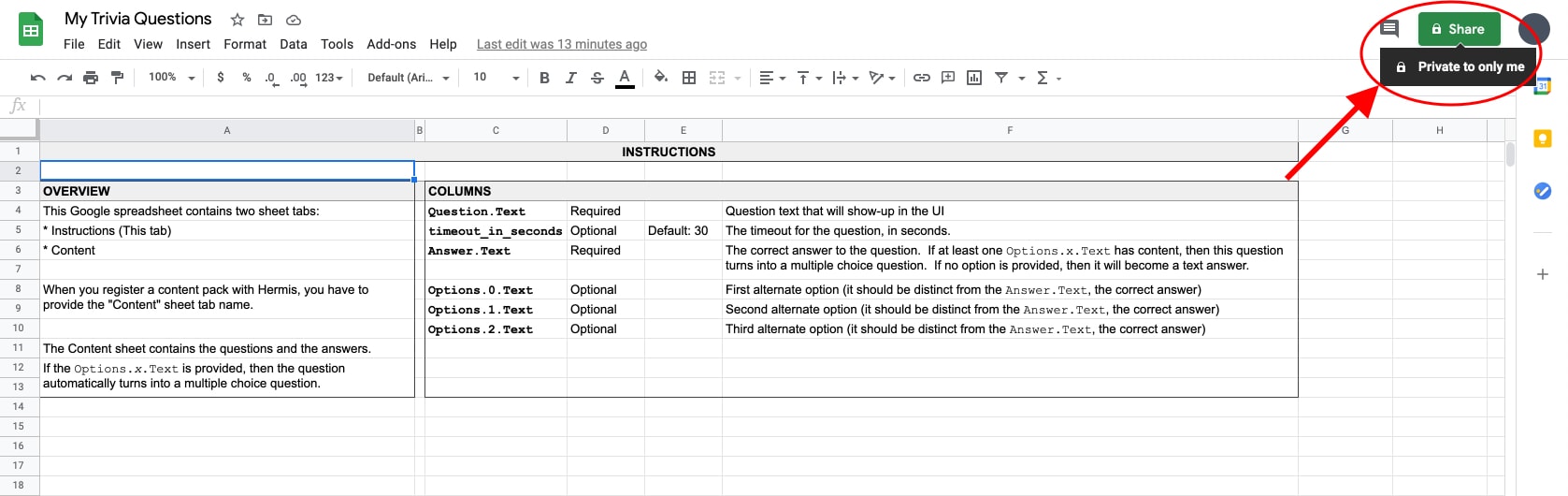Star the My Trivia Questions document
1568x496 pixels.
coord(237,20)
